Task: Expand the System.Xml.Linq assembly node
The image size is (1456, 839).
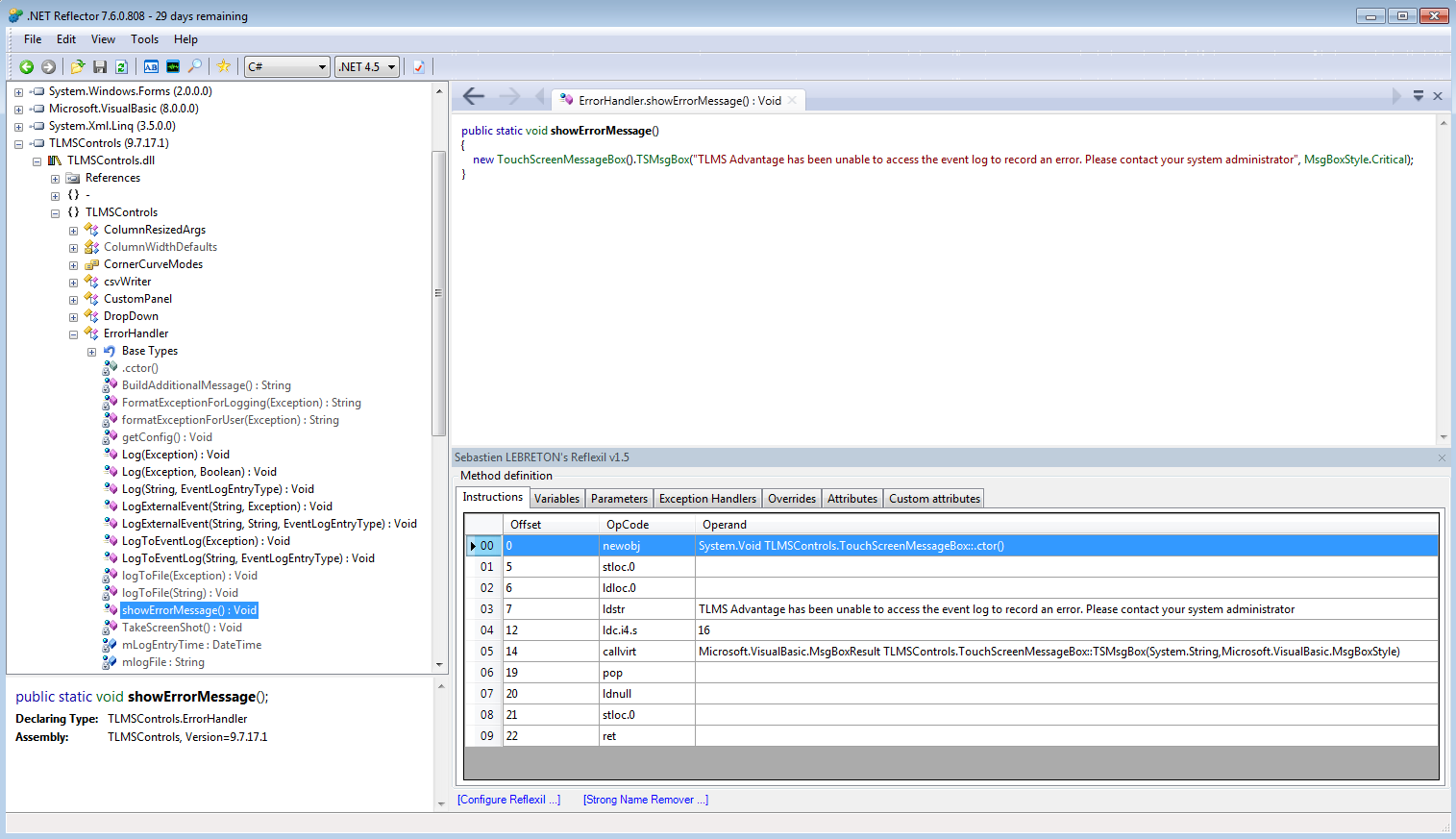Action: 18,127
